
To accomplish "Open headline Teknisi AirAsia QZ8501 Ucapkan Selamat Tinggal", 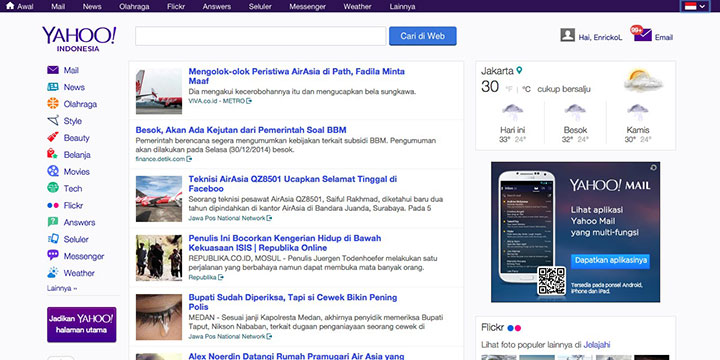I will (293, 184).
